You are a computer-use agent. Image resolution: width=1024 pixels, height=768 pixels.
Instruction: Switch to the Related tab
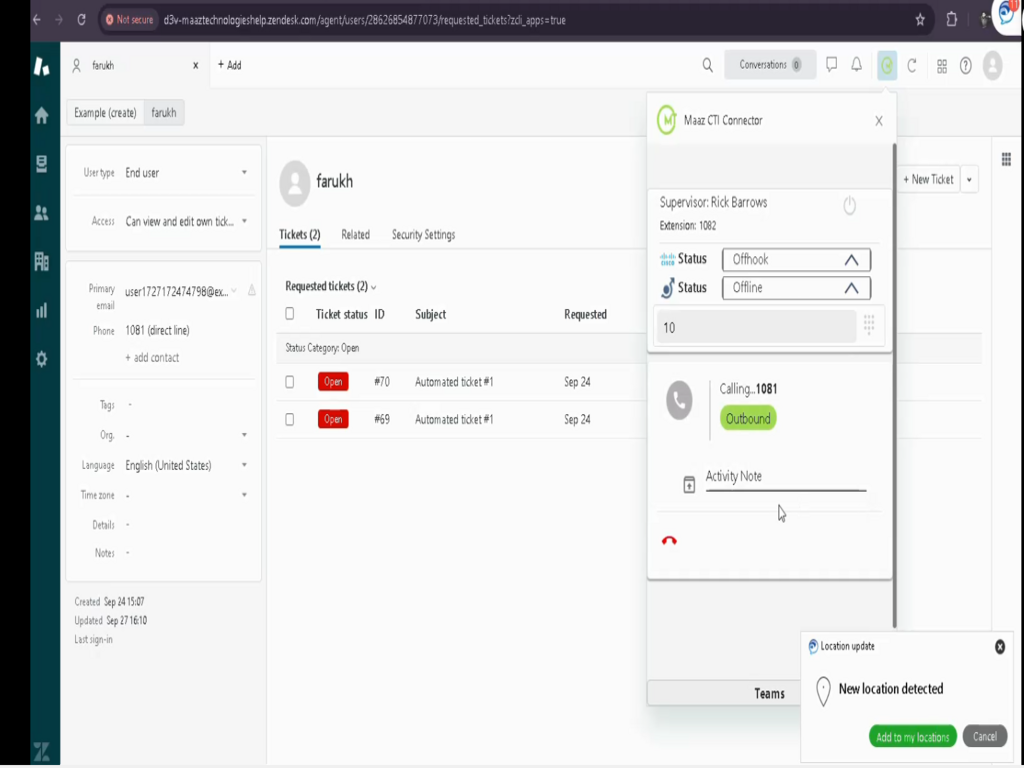point(355,235)
